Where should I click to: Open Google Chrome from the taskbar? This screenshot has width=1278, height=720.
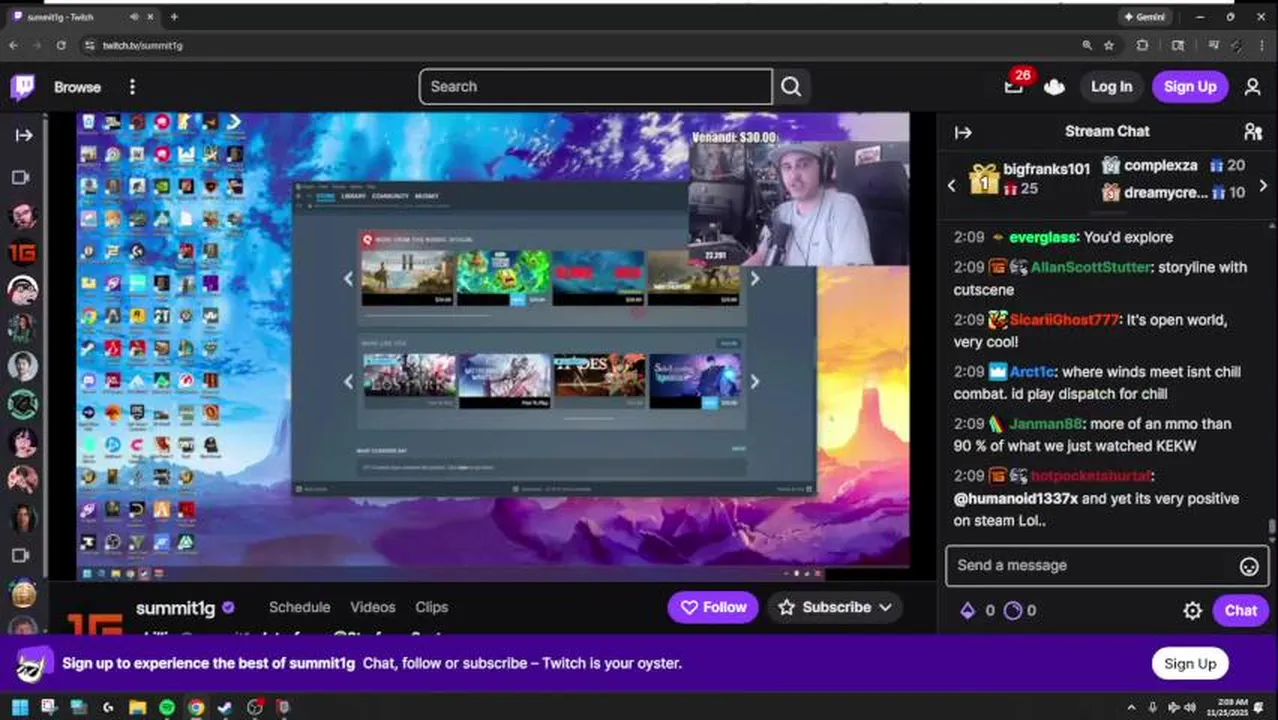coord(196,707)
